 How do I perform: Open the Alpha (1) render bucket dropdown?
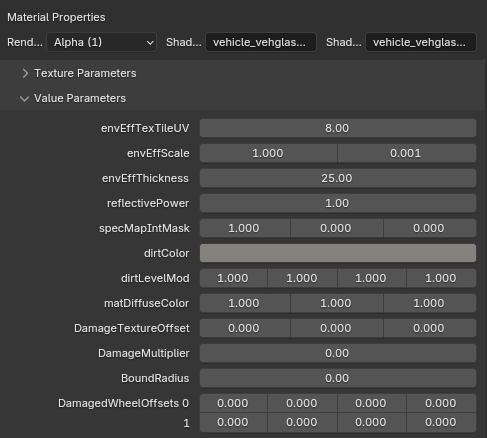pos(101,42)
